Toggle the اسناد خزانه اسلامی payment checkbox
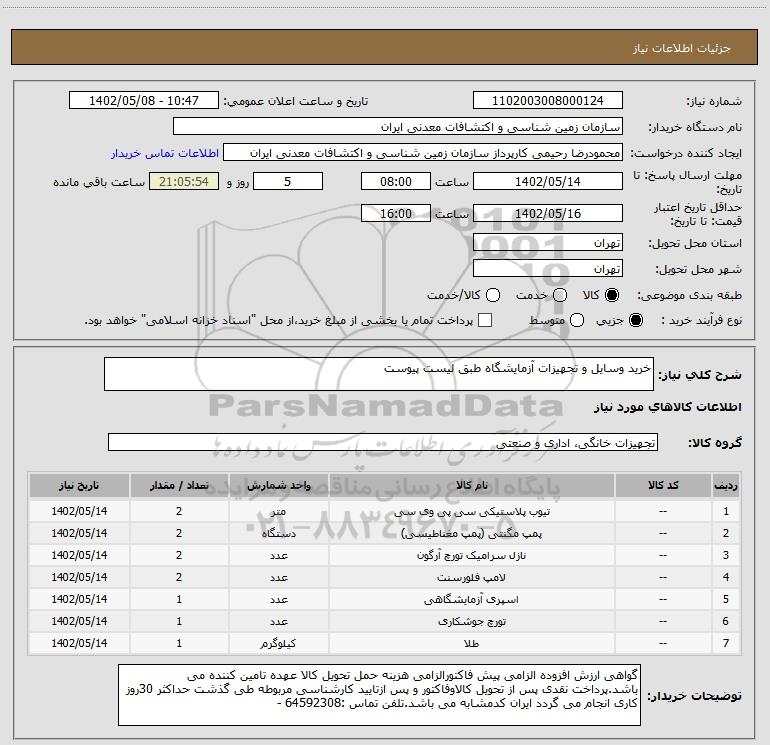770x745 pixels. coord(485,320)
